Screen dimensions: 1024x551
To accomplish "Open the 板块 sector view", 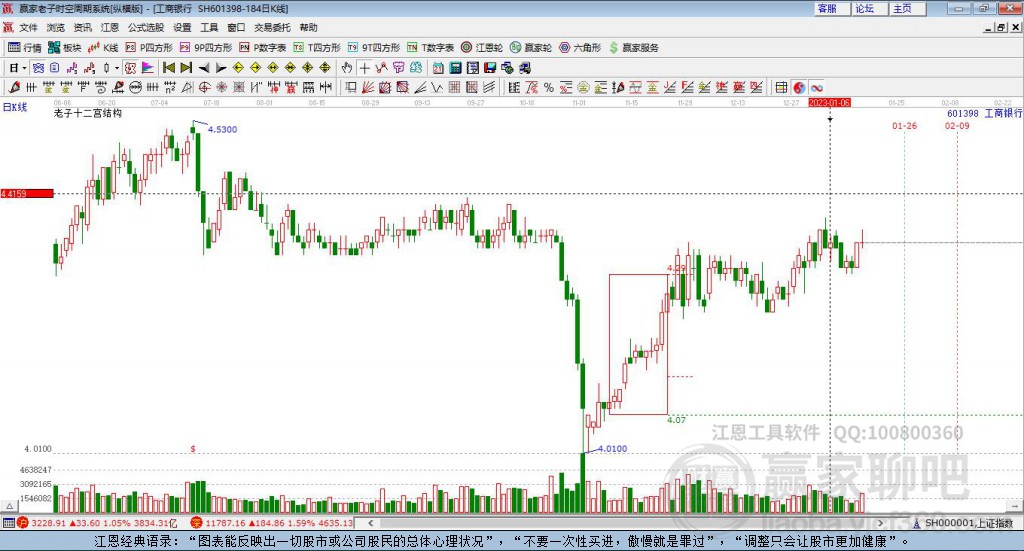I will coord(64,48).
